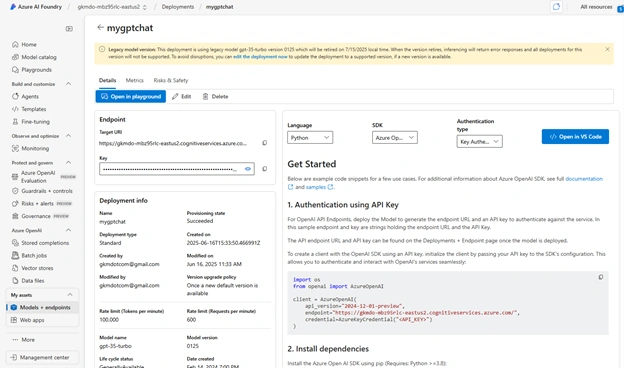Reveal the key with eye icon

(248, 169)
